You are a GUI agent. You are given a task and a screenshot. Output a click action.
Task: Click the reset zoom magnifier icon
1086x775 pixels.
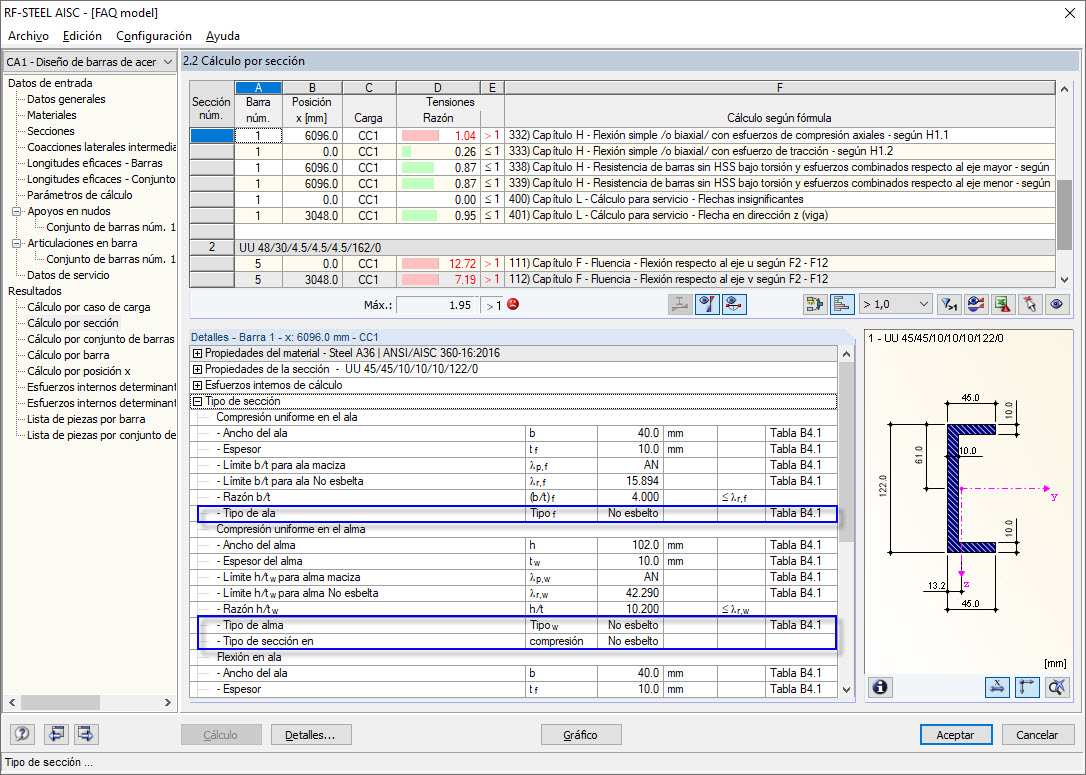coord(1056,687)
